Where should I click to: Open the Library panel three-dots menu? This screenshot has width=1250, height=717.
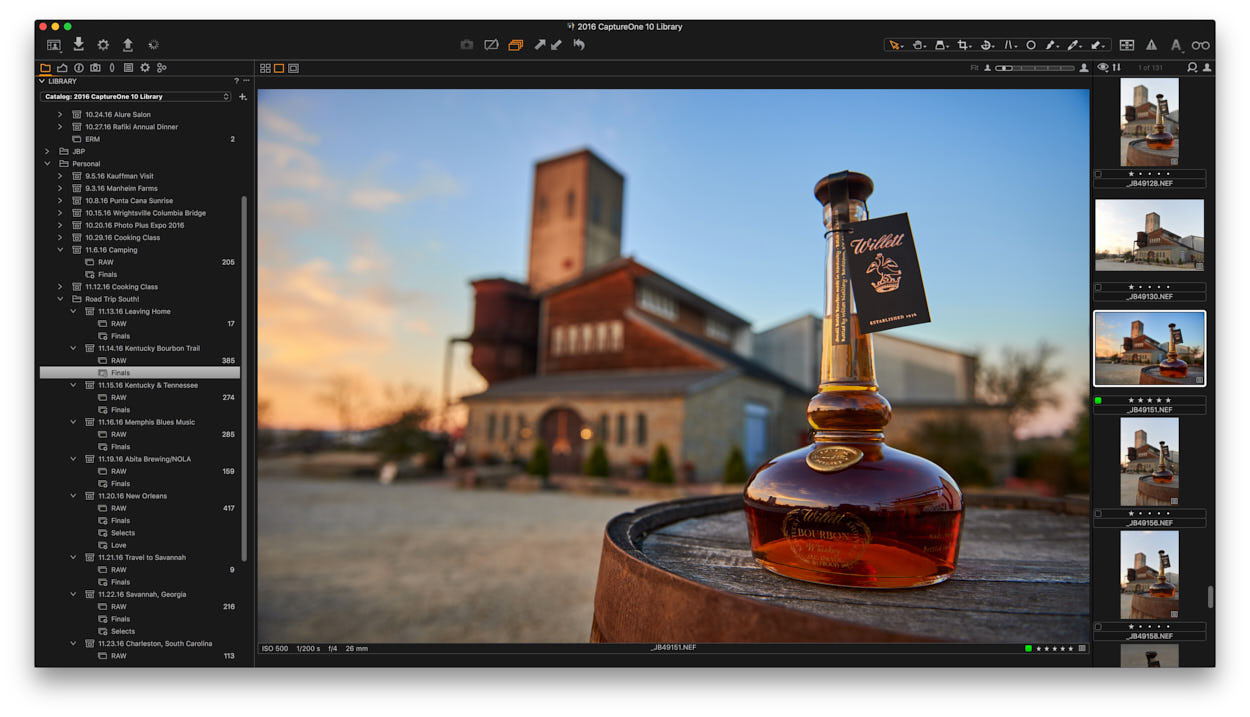click(246, 81)
